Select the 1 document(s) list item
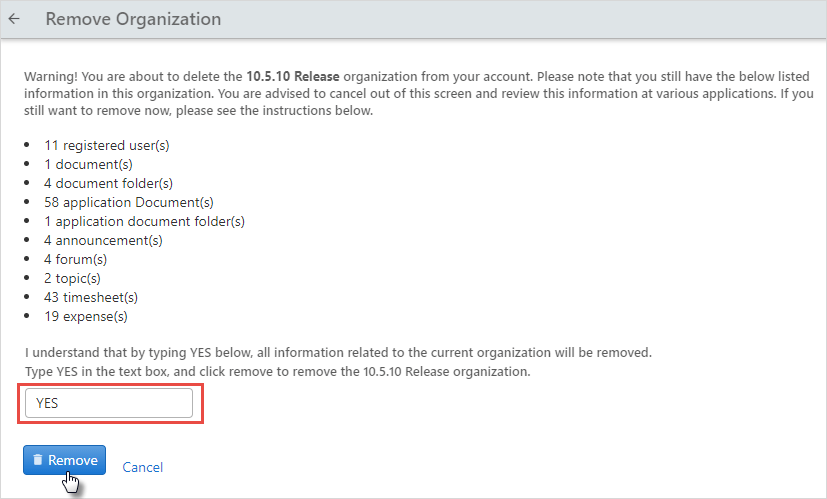Image resolution: width=827 pixels, height=499 pixels. (88, 165)
